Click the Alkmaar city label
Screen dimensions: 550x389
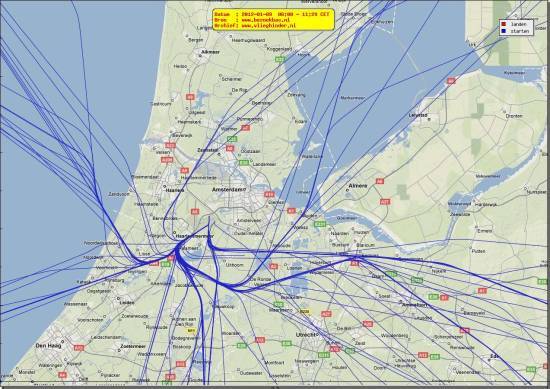click(x=210, y=52)
